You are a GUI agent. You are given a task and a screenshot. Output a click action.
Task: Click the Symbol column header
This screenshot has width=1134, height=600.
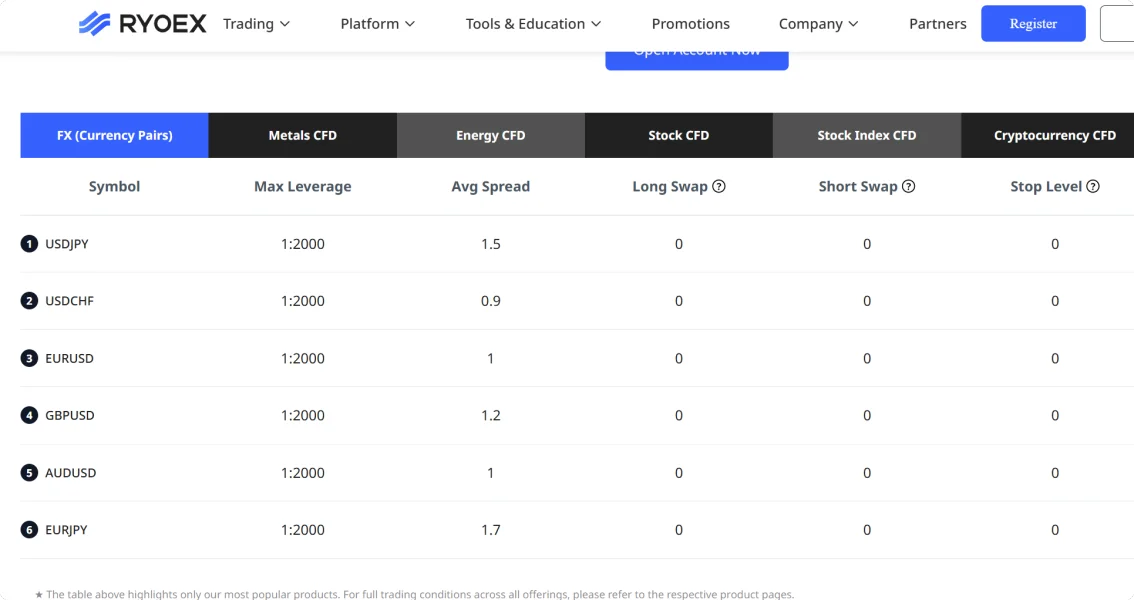pos(114,187)
